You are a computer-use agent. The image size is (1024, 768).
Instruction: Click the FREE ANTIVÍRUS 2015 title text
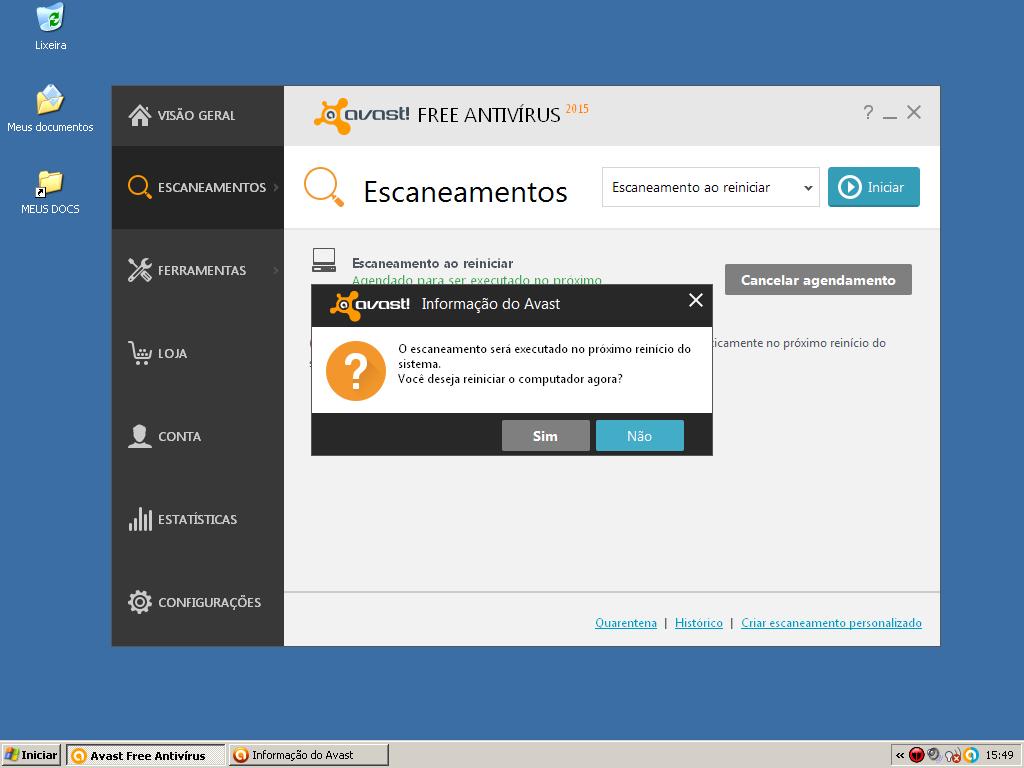click(503, 114)
